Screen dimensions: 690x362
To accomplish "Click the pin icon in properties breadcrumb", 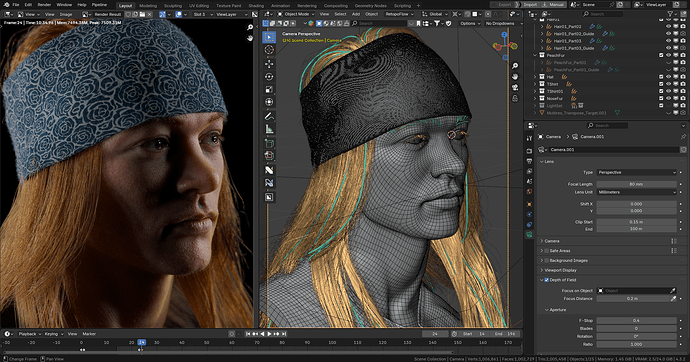I will click(683, 137).
